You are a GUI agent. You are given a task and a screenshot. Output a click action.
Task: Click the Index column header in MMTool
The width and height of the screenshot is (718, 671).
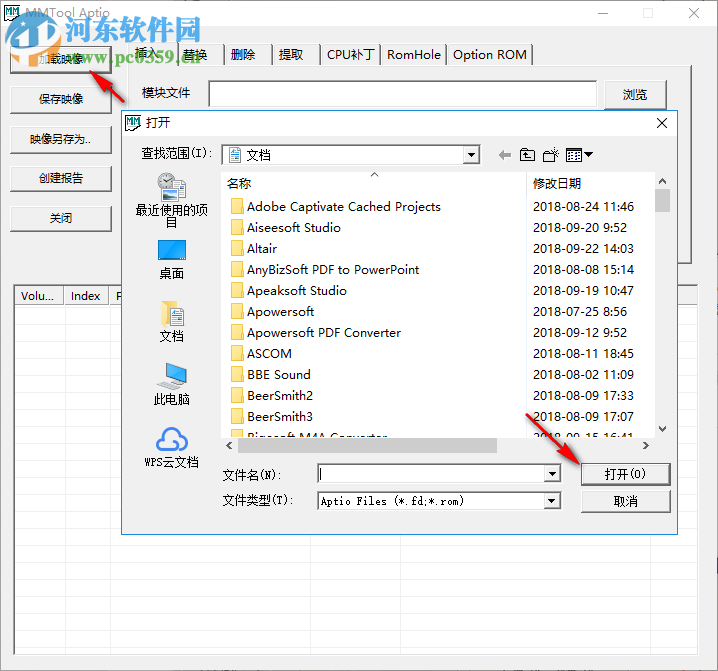tap(86, 296)
